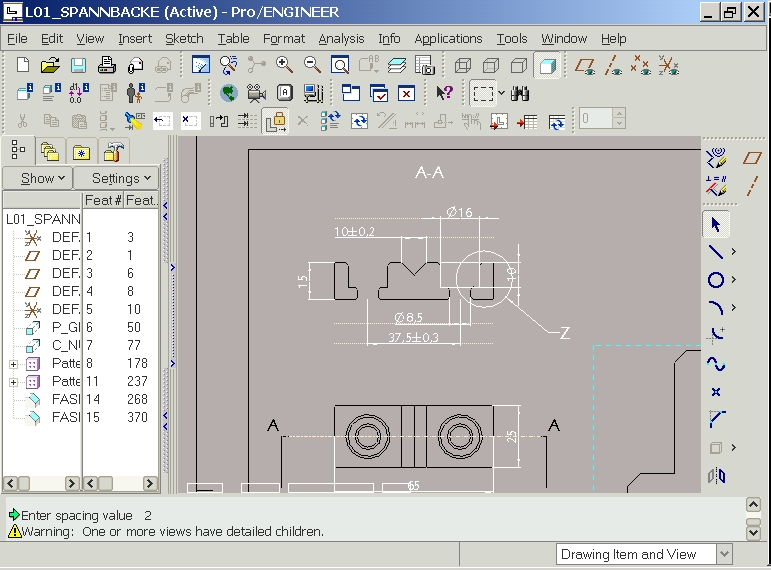Select the L01_SPANN root tree item
771x570 pixels.
pyautogui.click(x=43, y=219)
